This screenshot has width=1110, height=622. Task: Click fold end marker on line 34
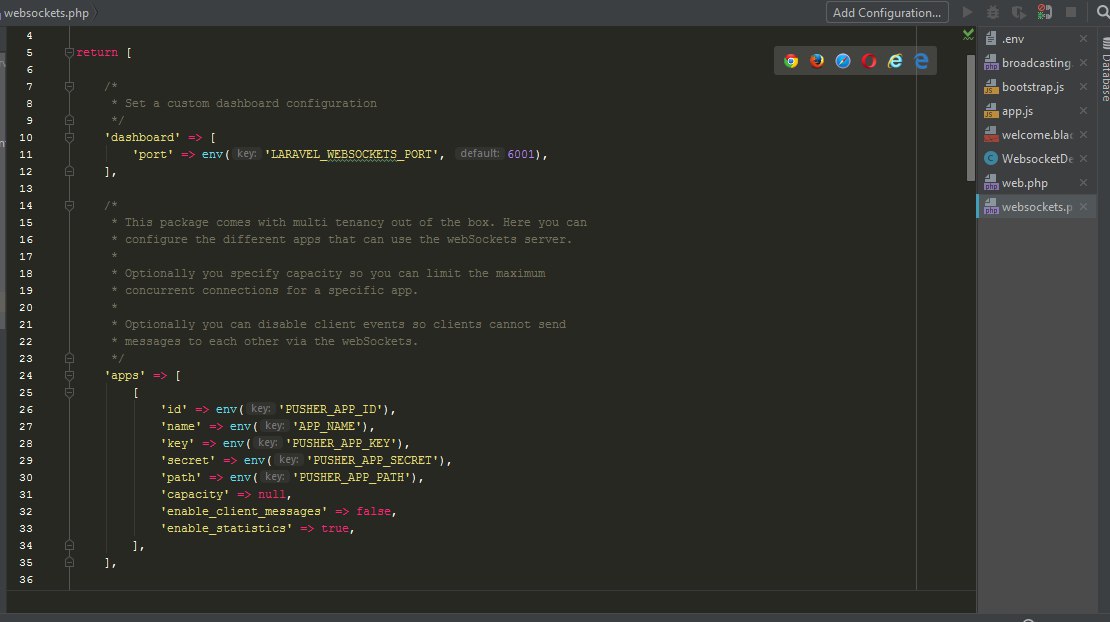point(69,545)
